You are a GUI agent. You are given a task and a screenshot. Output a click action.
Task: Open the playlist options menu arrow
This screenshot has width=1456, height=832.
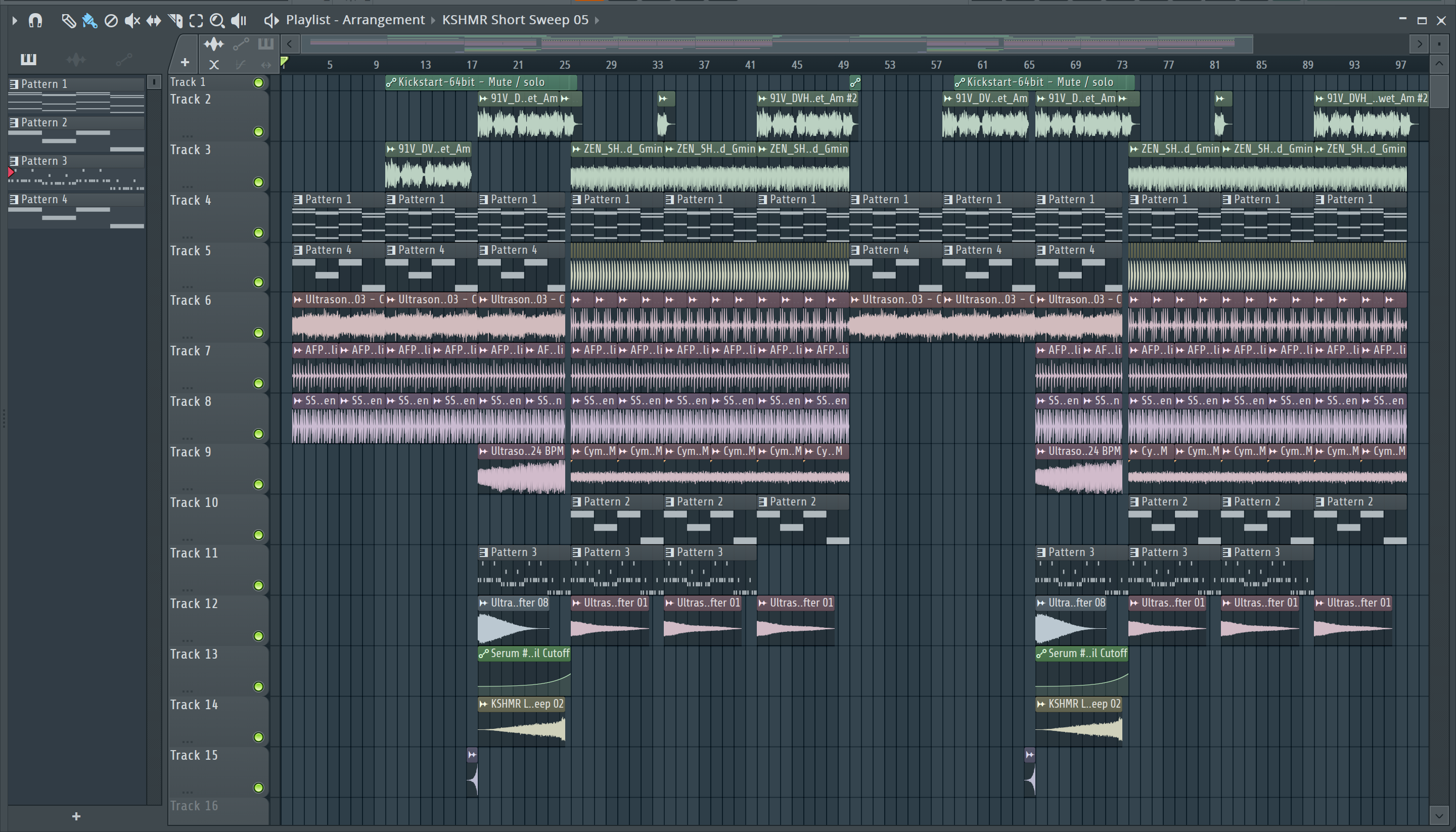coord(15,21)
